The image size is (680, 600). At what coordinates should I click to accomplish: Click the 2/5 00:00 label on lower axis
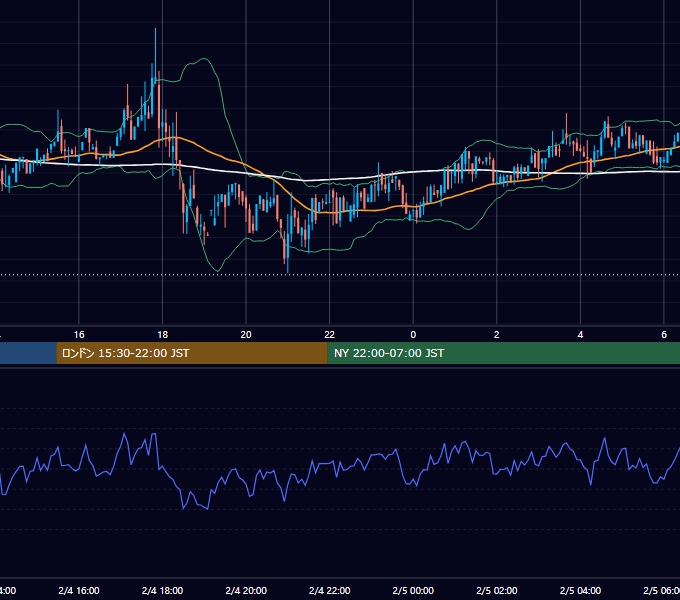(413, 590)
